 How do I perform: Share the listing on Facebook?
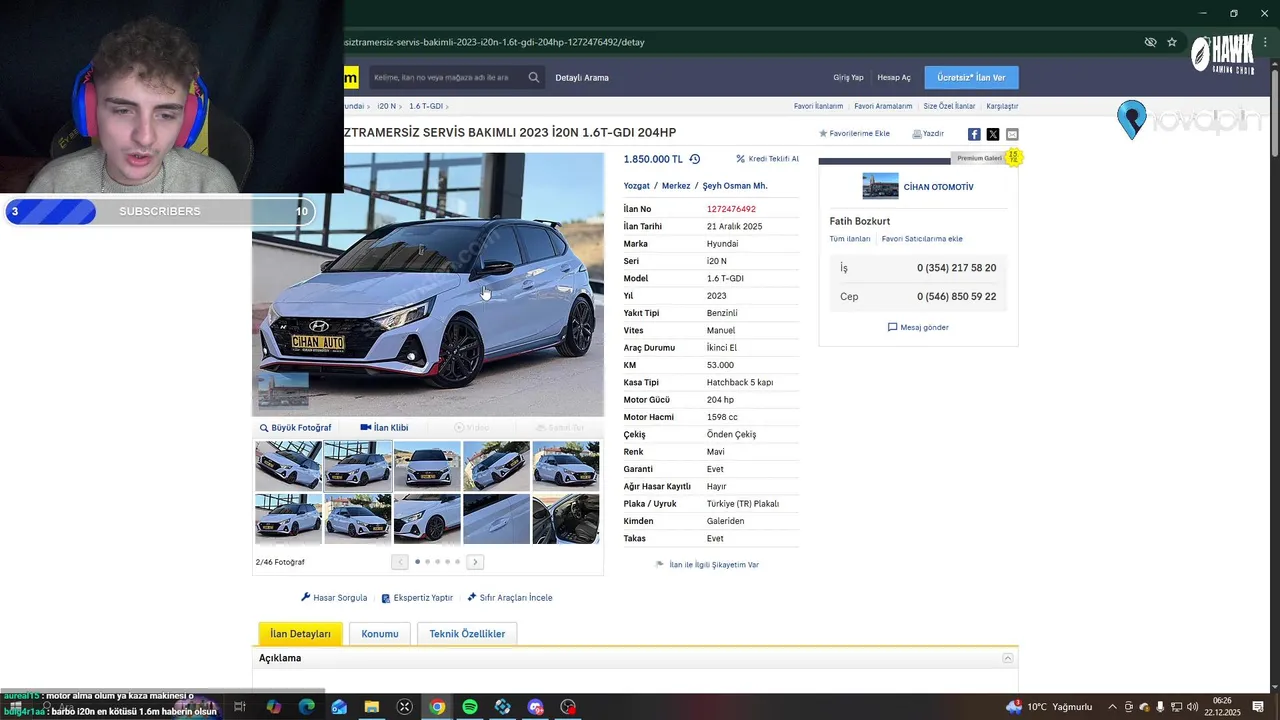point(974,134)
